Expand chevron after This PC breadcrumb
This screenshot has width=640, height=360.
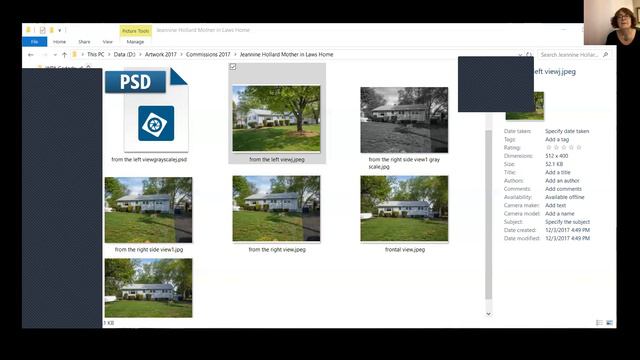click(x=109, y=54)
